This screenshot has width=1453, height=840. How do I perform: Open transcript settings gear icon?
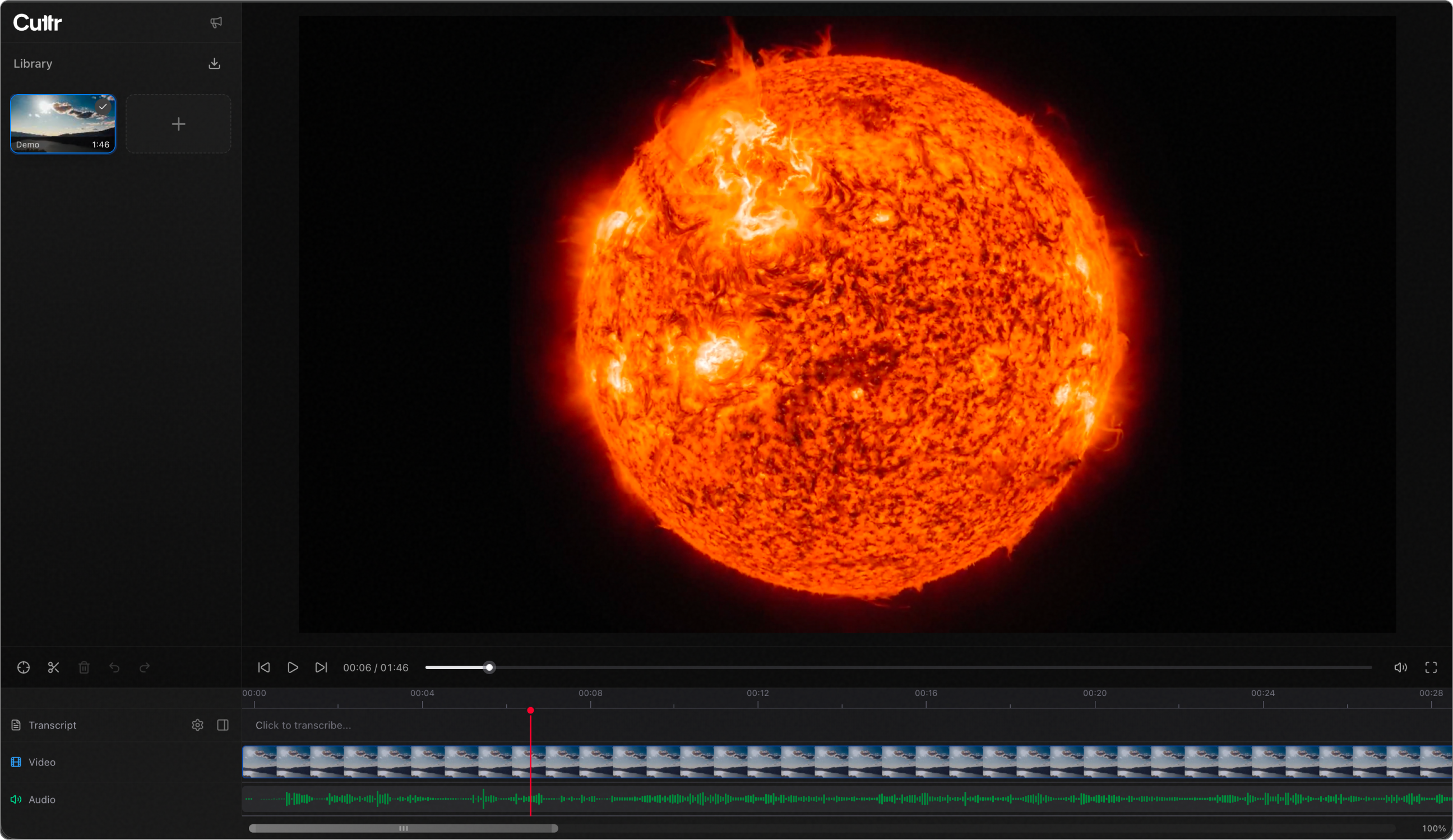pyautogui.click(x=197, y=725)
